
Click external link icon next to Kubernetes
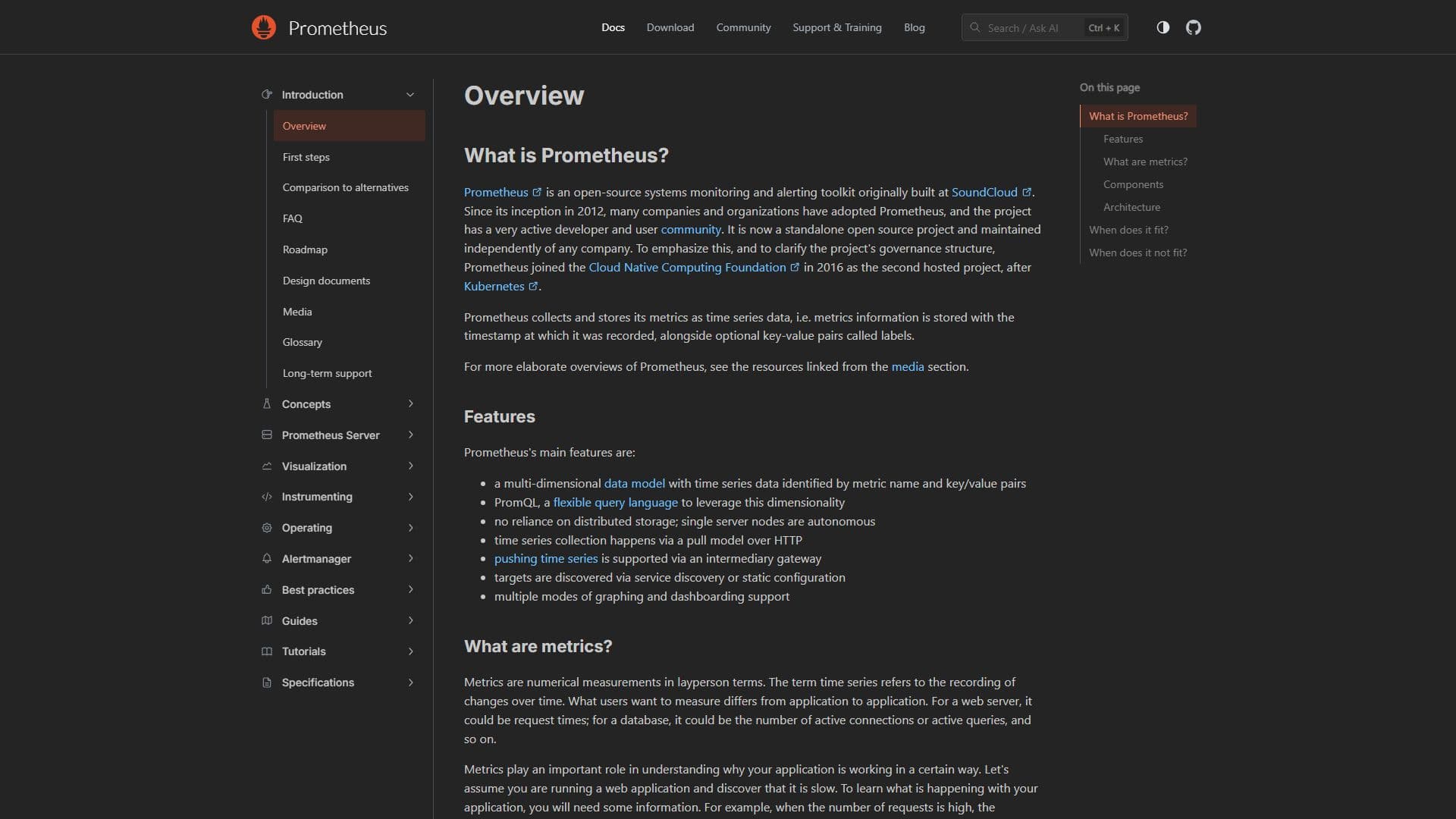[533, 287]
